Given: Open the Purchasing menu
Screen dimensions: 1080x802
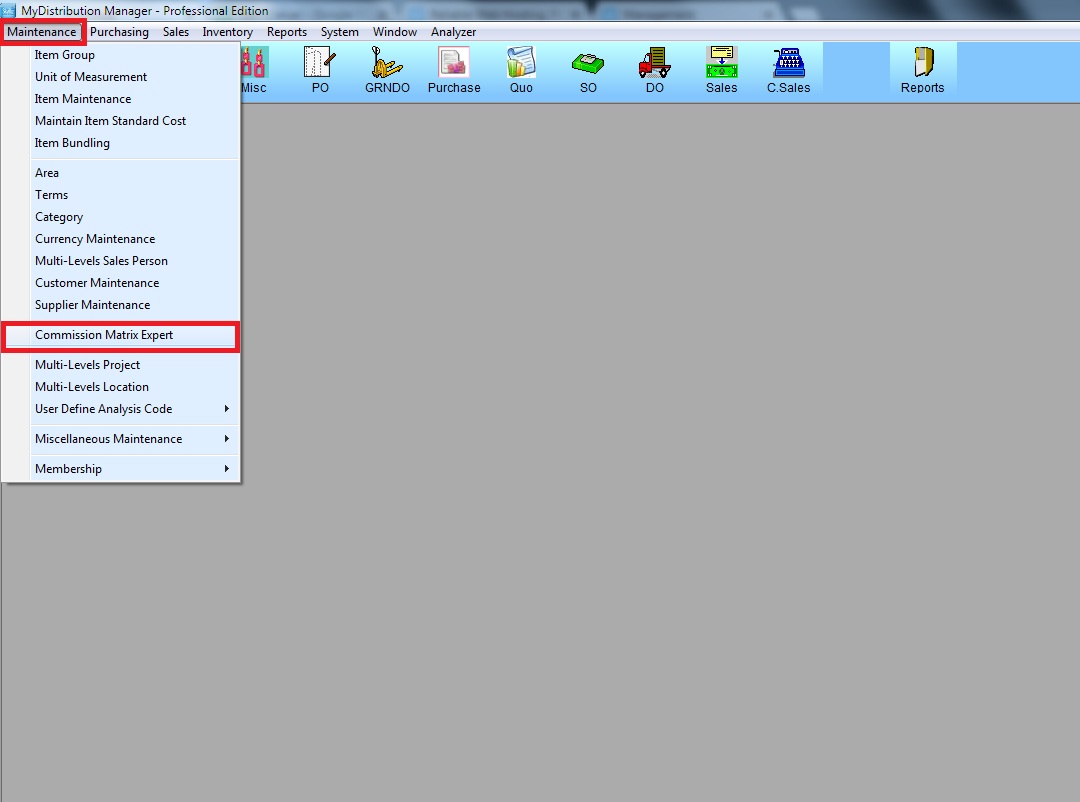Looking at the screenshot, I should [x=119, y=32].
